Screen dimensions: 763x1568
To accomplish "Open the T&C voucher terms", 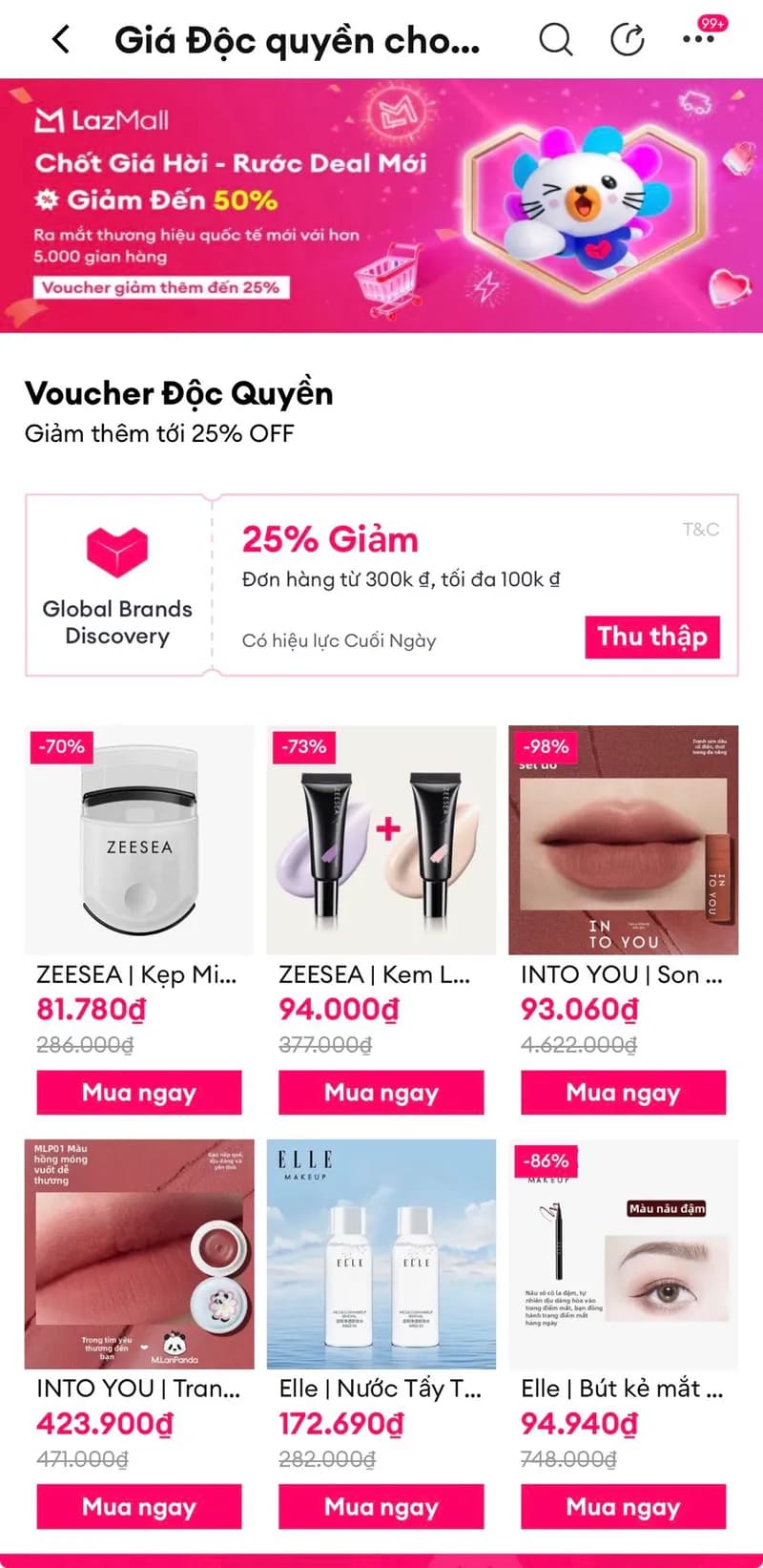I will click(x=701, y=530).
